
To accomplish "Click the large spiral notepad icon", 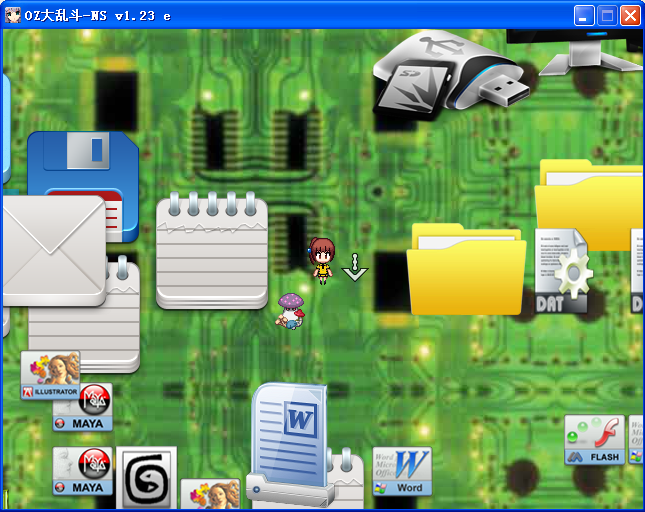I will pos(212,250).
